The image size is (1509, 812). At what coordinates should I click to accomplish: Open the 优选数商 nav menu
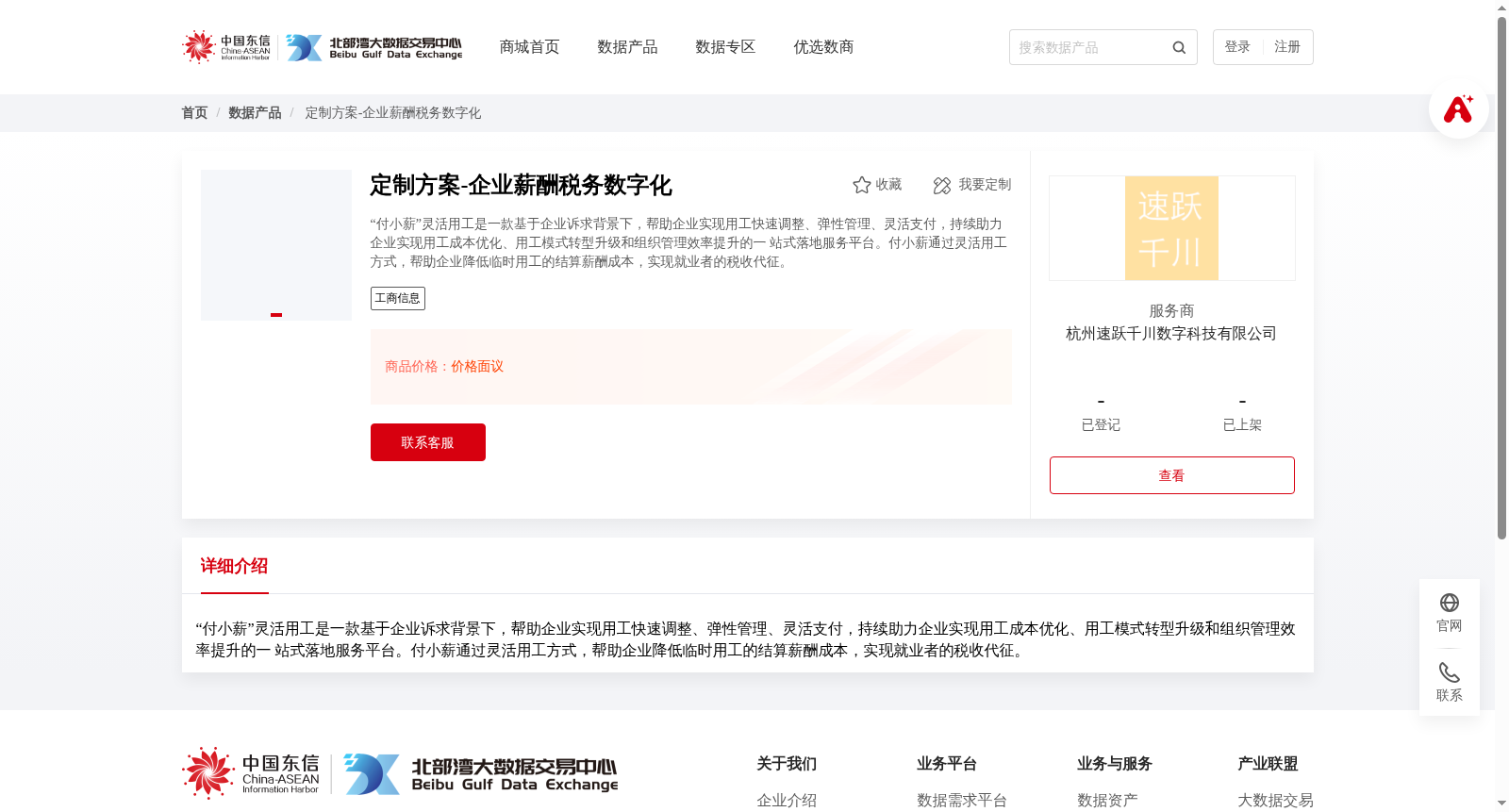click(823, 47)
